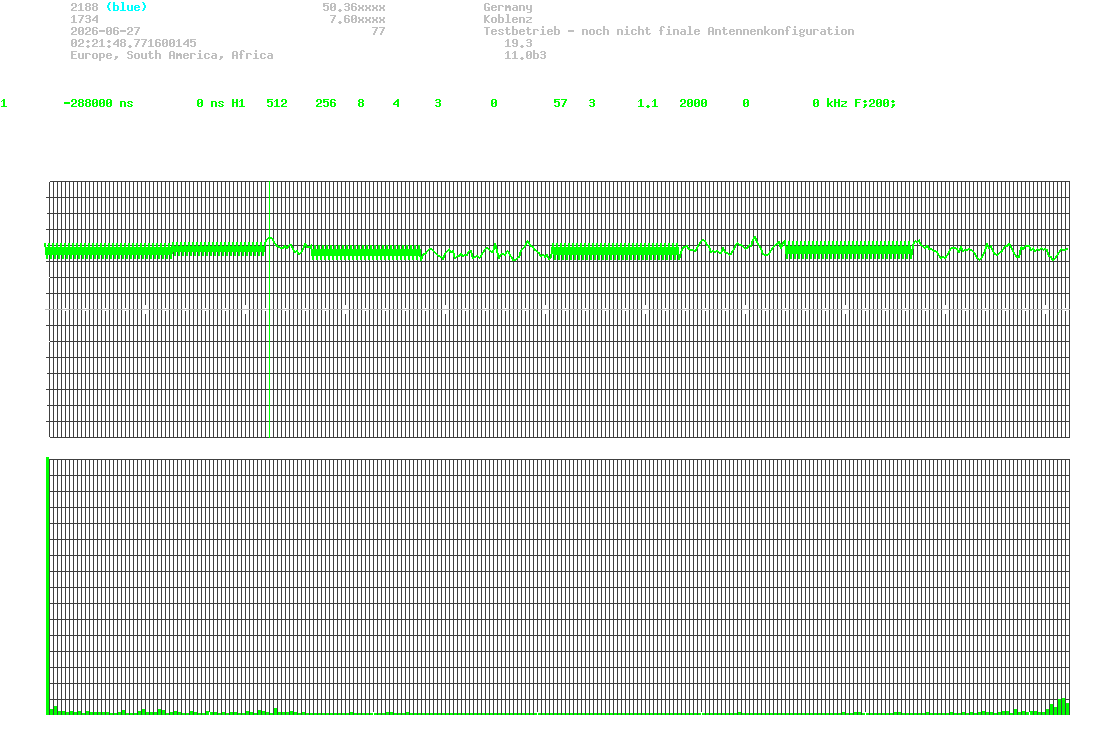
Task: Click the 'Testbetrieb' comment line
Action: [x=668, y=31]
